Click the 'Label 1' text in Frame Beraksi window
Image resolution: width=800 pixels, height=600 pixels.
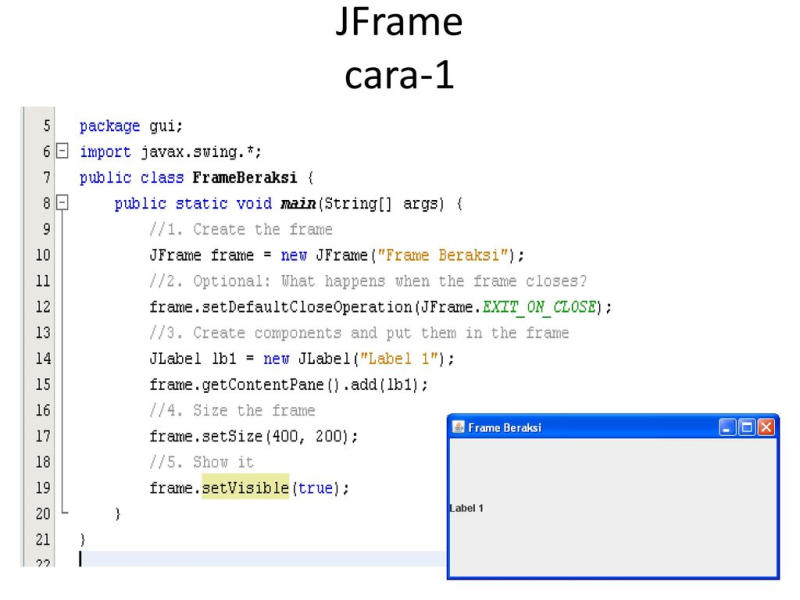click(466, 508)
